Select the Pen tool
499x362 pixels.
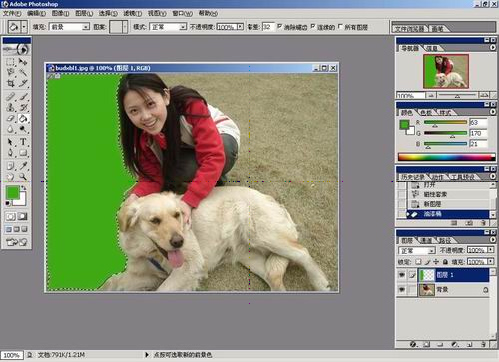click(10, 153)
